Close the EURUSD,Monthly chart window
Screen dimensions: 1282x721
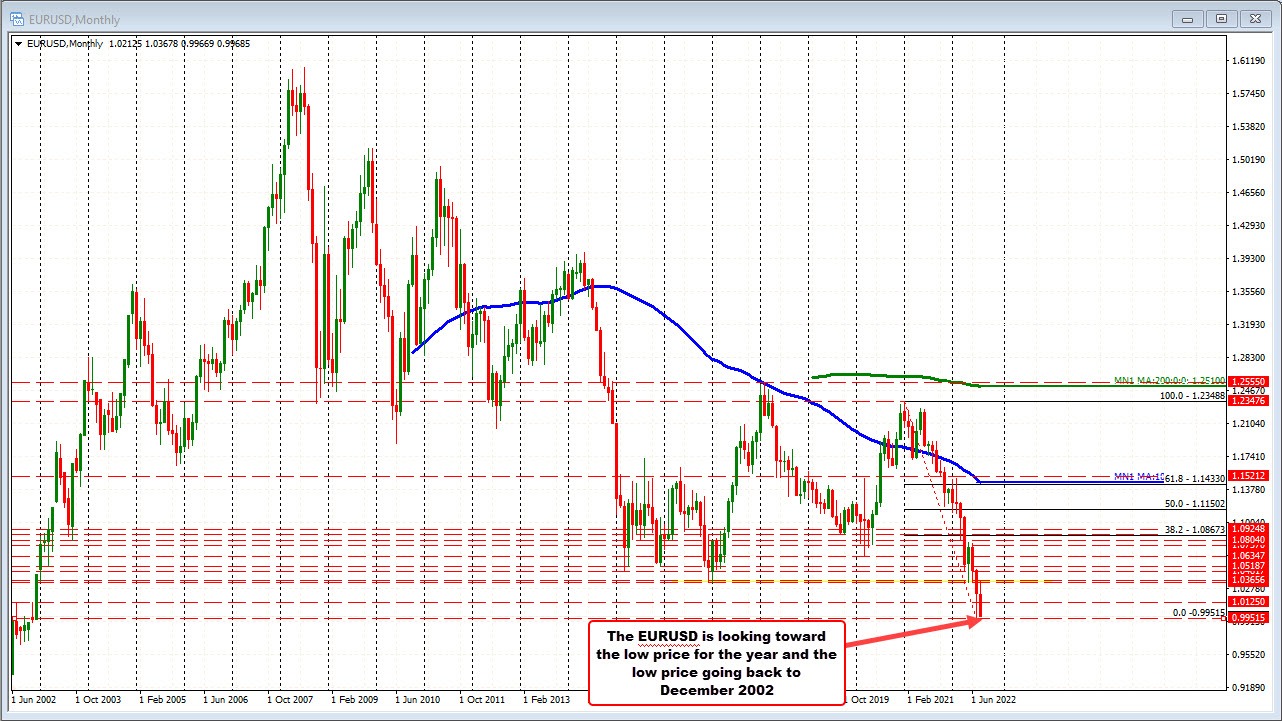tap(1254, 18)
